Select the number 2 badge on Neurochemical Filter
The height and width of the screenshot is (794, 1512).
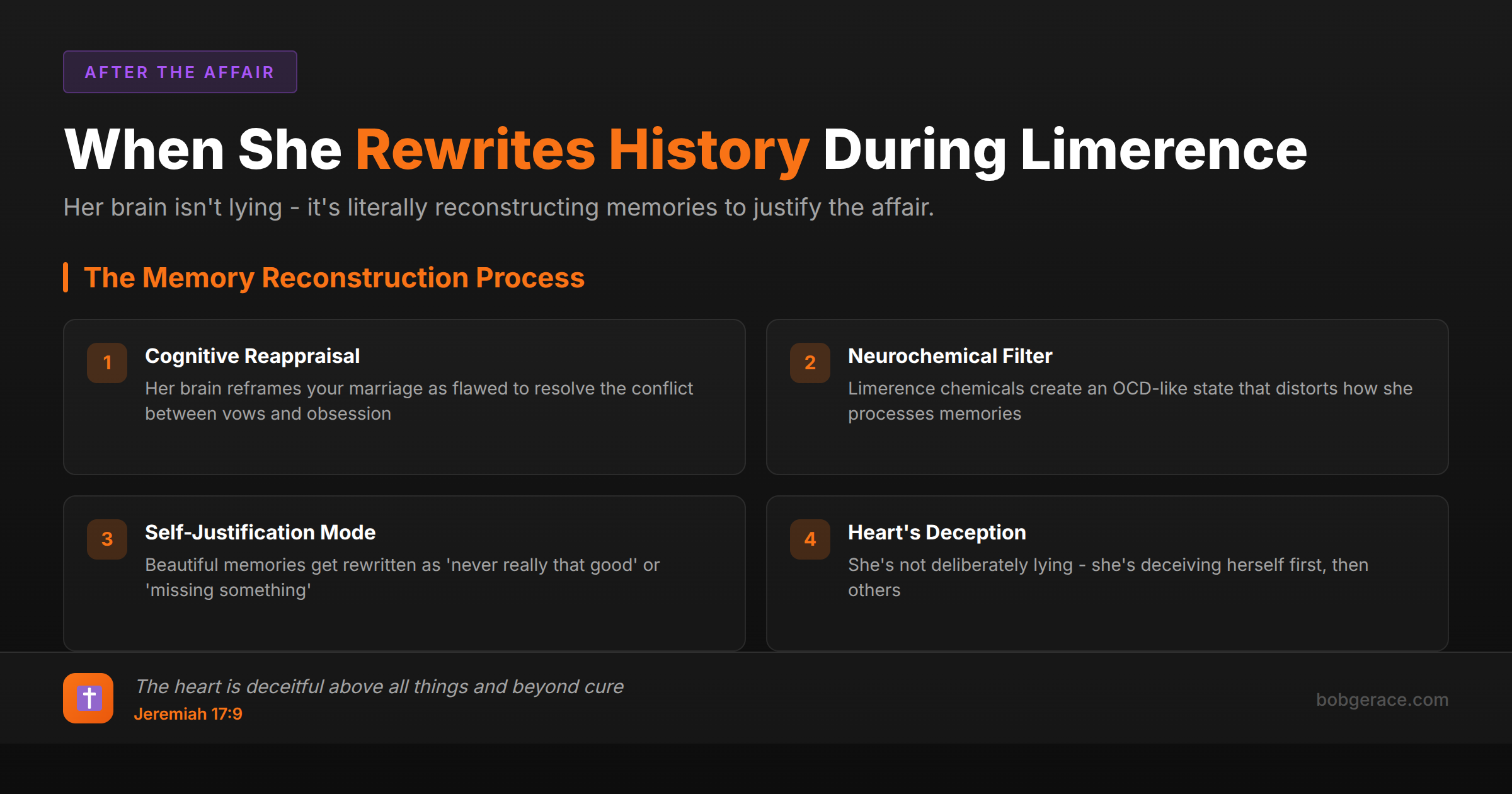click(x=810, y=363)
